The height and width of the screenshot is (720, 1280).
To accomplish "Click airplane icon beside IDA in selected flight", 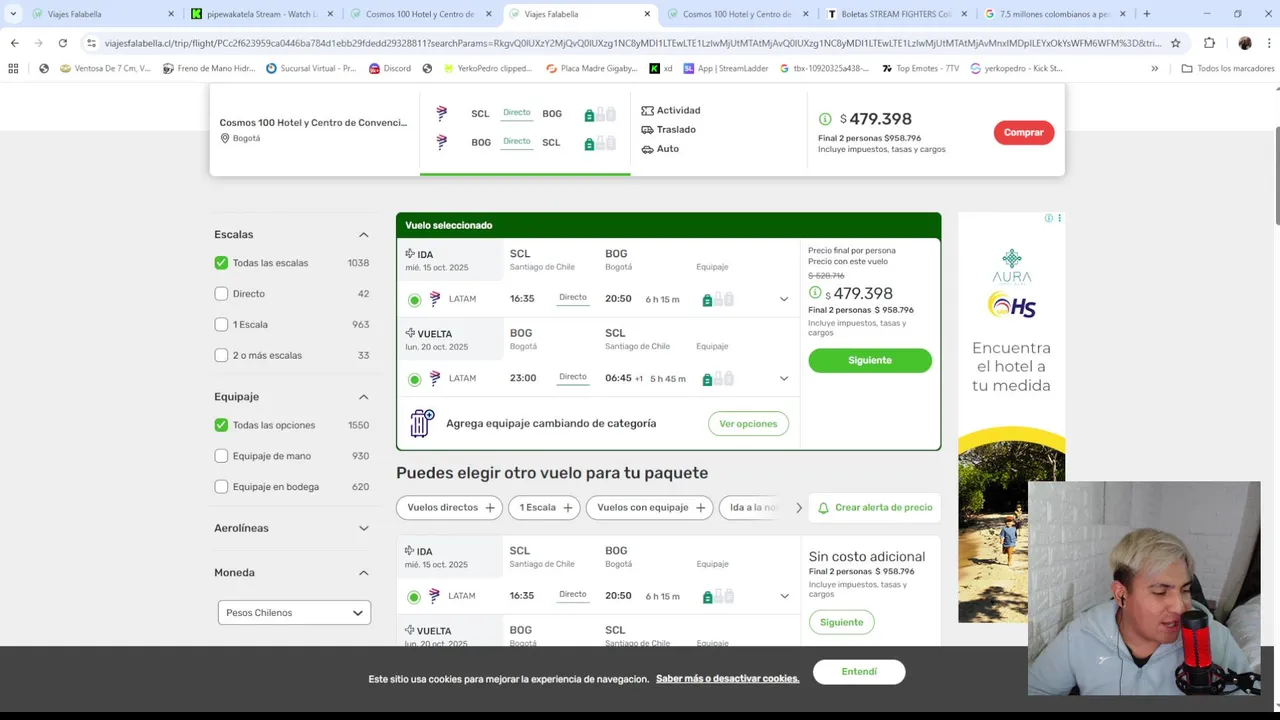I will coord(410,254).
